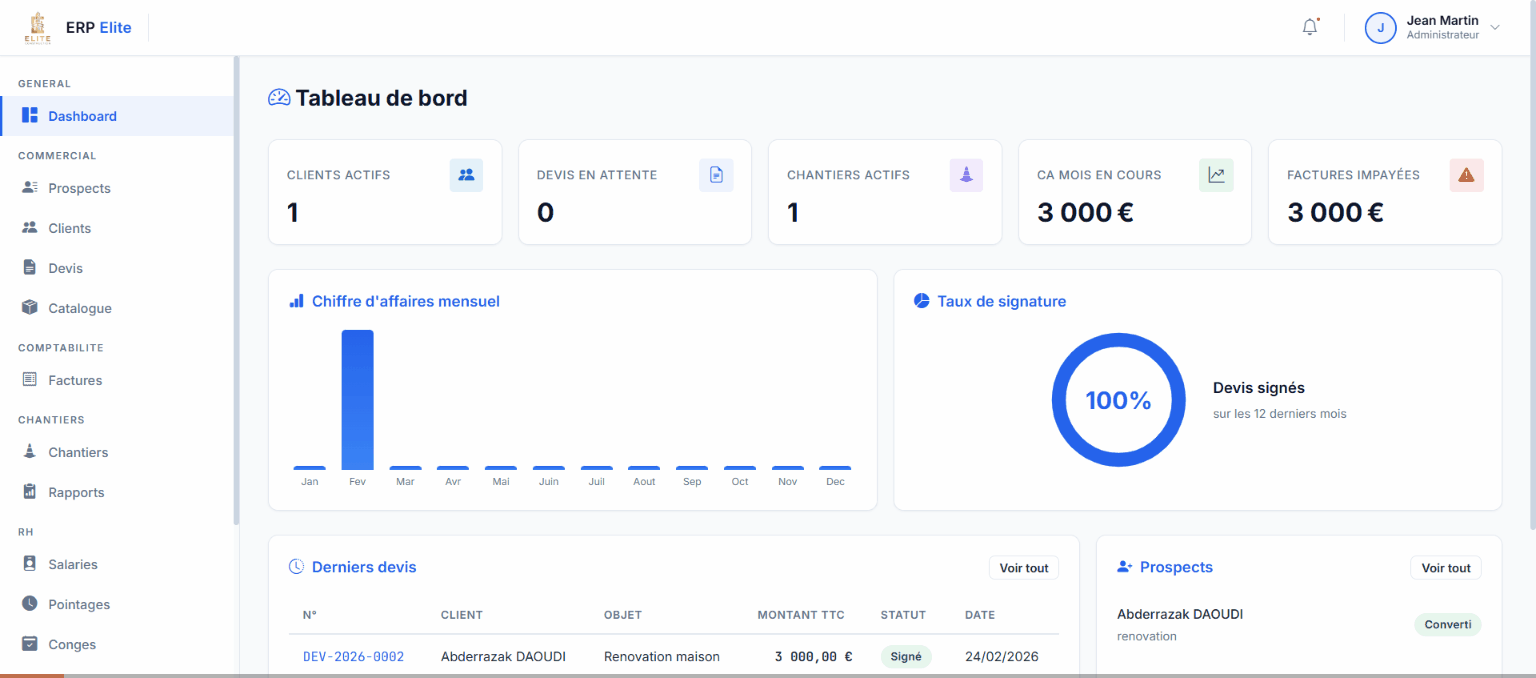This screenshot has height=678, width=1536.
Task: Open quote DEV-2026-0002
Action: 352,656
